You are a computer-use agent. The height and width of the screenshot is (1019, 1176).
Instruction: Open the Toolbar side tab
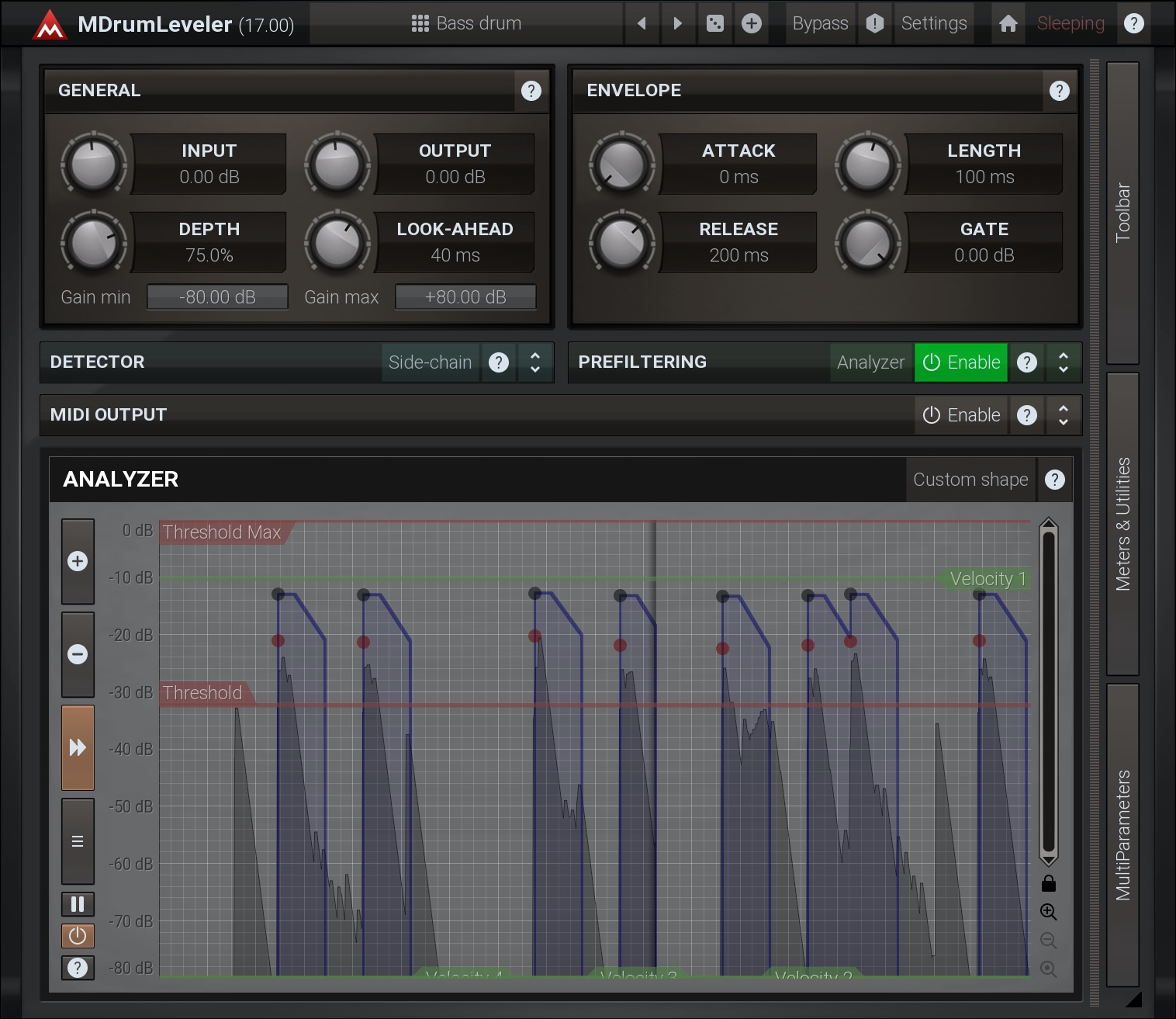coord(1122,213)
